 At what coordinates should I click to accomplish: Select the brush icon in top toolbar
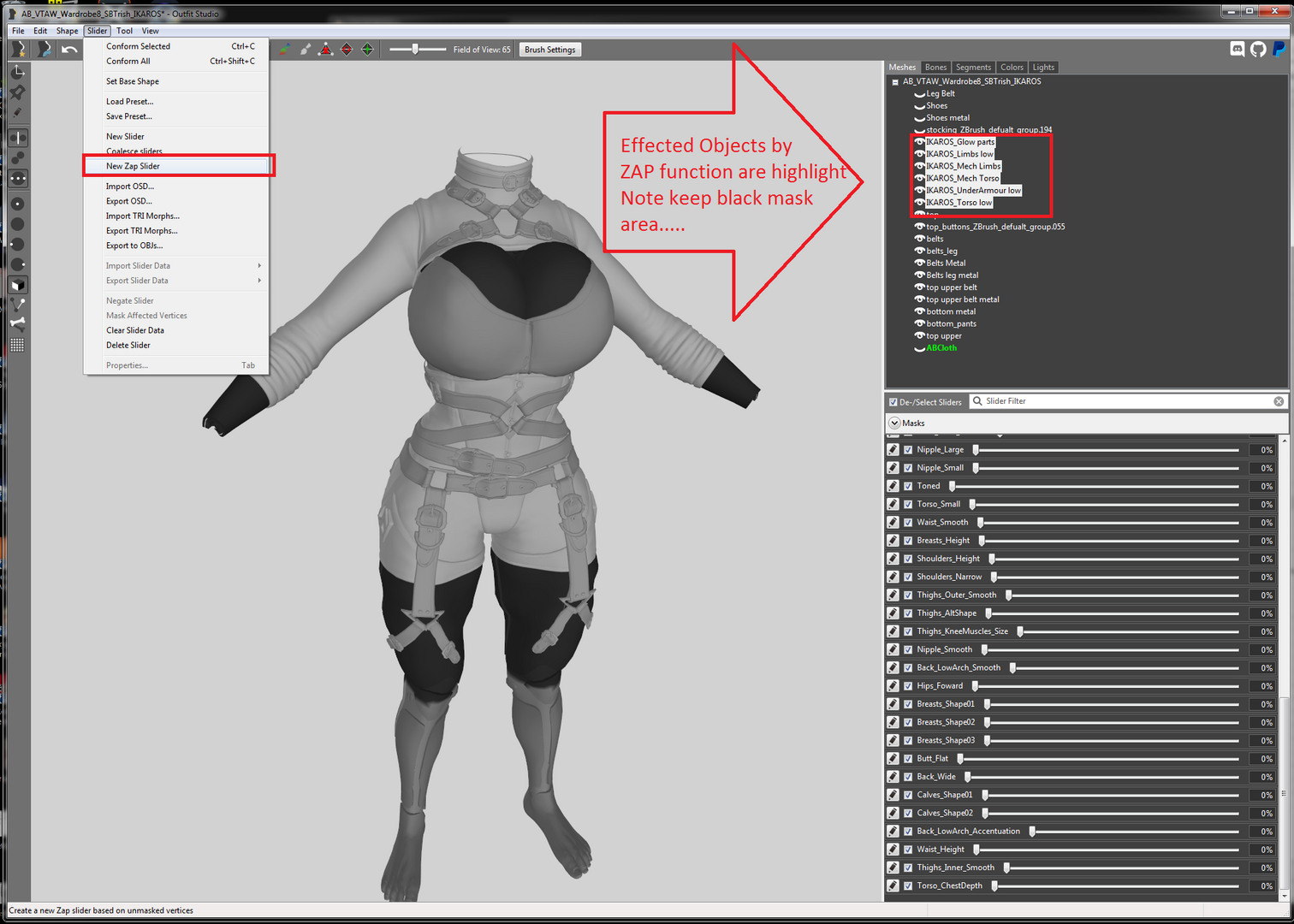(306, 50)
